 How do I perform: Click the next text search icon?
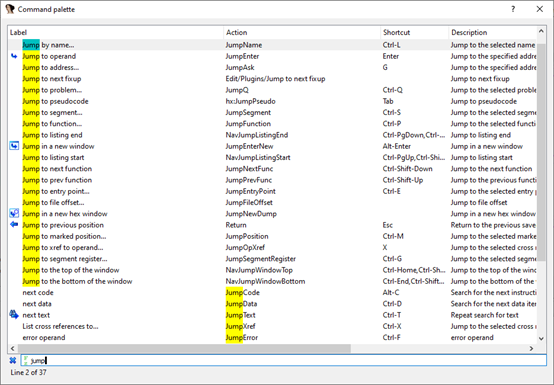(14, 314)
